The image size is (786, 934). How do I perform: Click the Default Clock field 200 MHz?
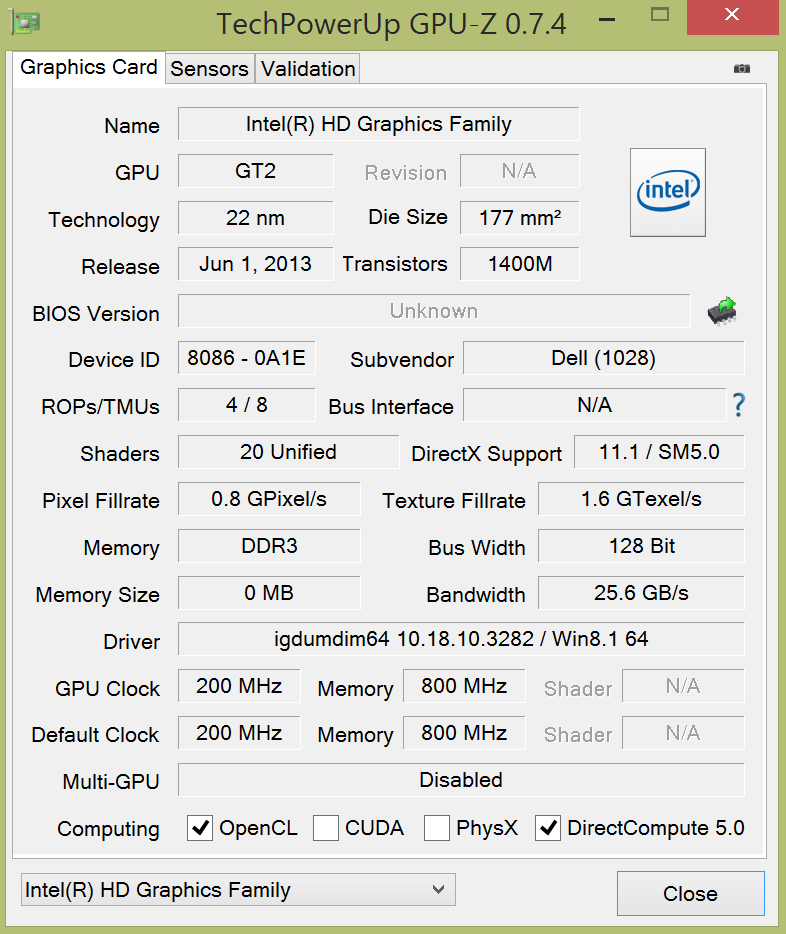click(239, 733)
